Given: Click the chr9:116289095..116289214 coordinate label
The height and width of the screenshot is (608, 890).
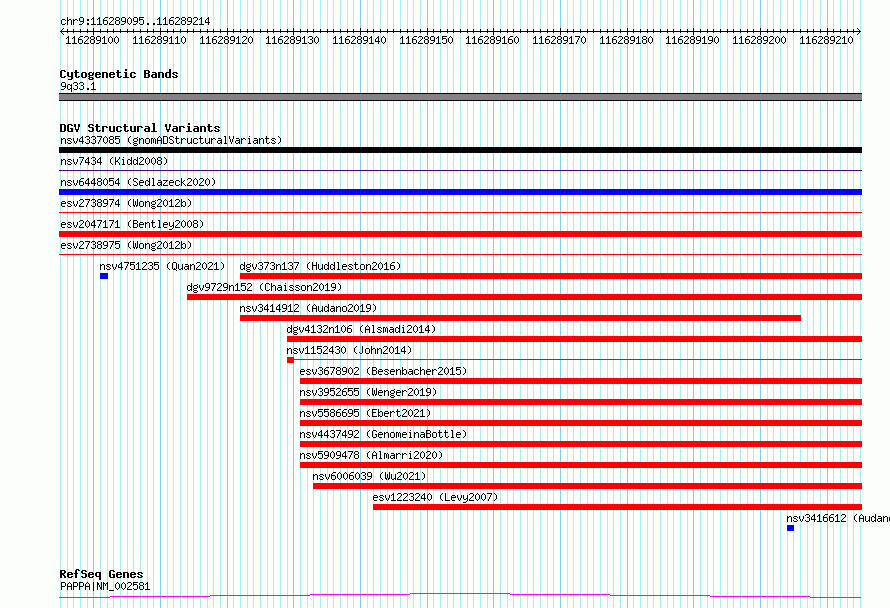Looking at the screenshot, I should click(135, 21).
